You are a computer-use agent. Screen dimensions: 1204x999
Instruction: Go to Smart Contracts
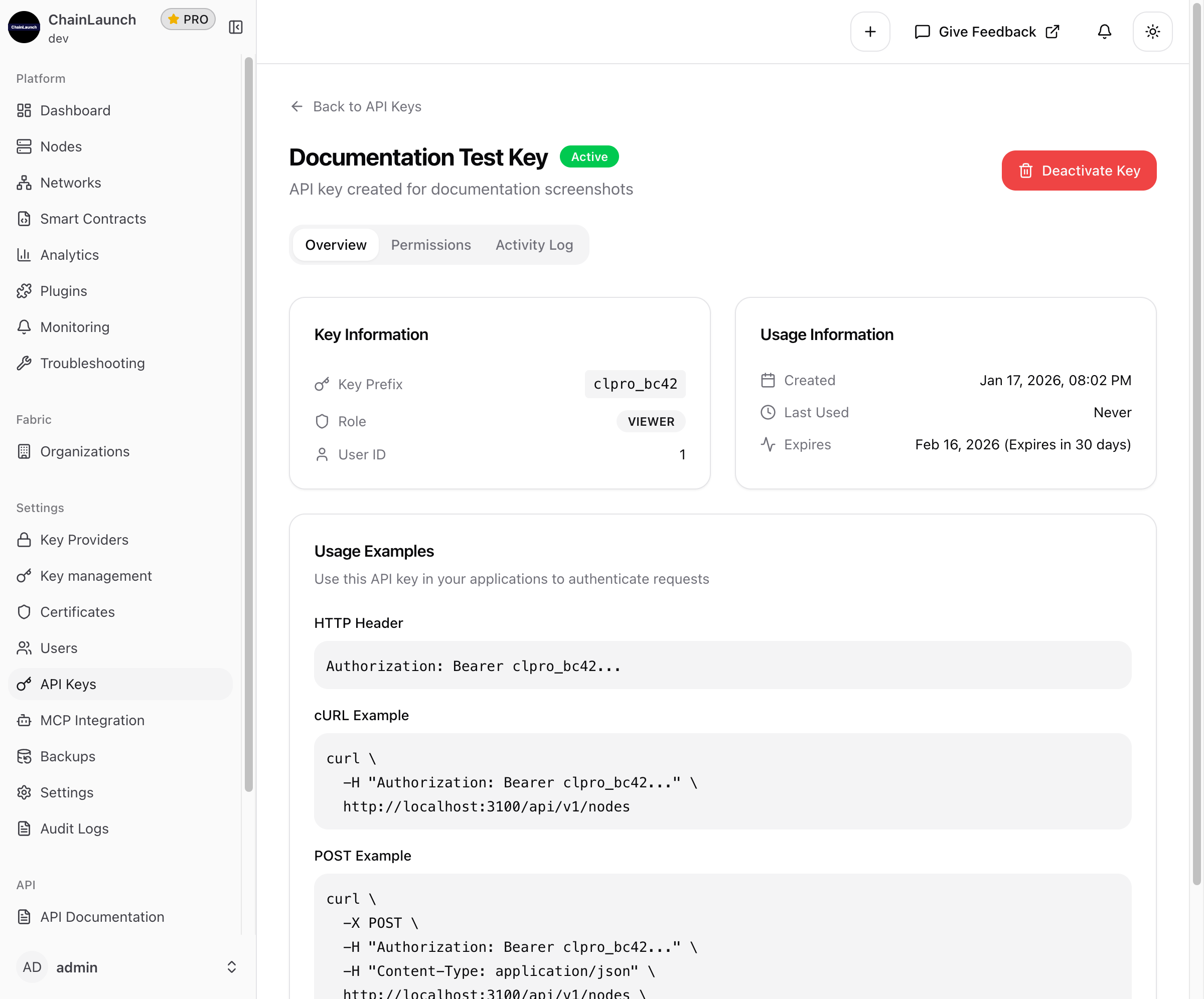(x=92, y=218)
